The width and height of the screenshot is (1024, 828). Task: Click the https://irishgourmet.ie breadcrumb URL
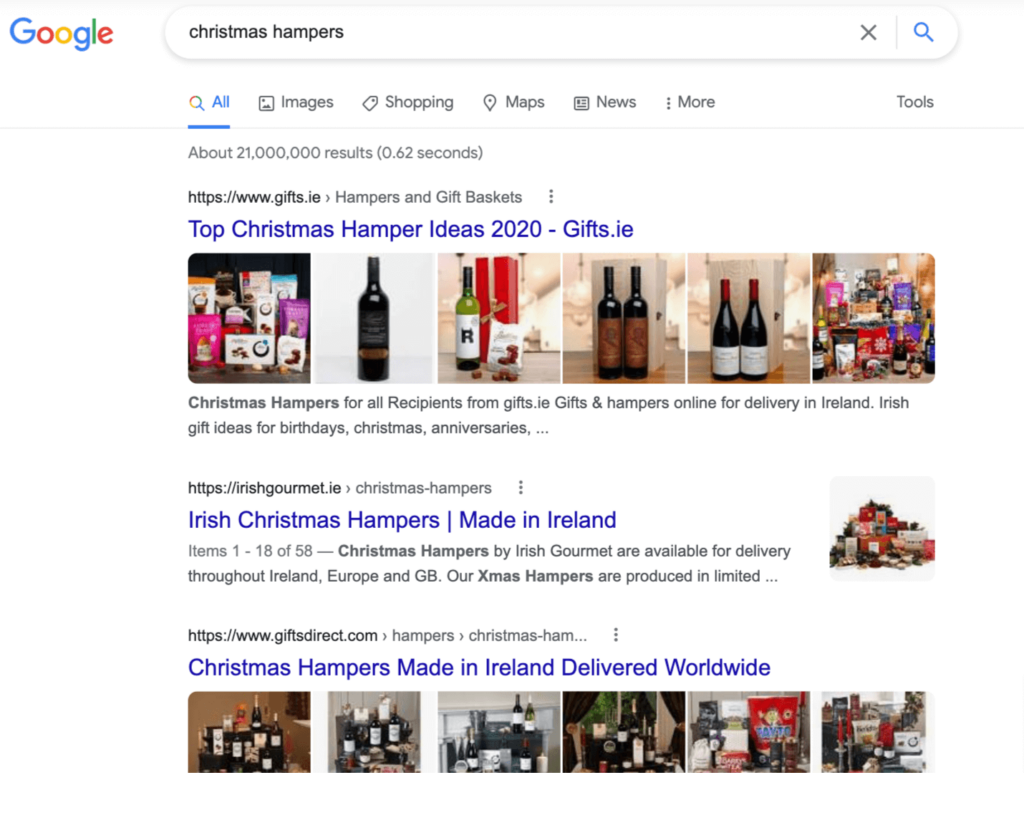(264, 488)
